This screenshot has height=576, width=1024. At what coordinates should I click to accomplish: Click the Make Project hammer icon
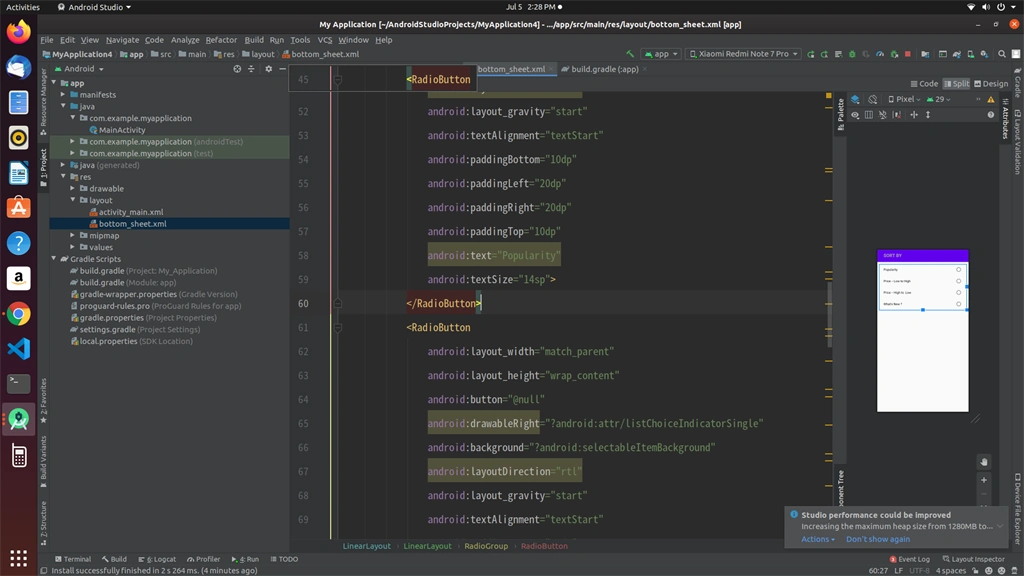[631, 54]
